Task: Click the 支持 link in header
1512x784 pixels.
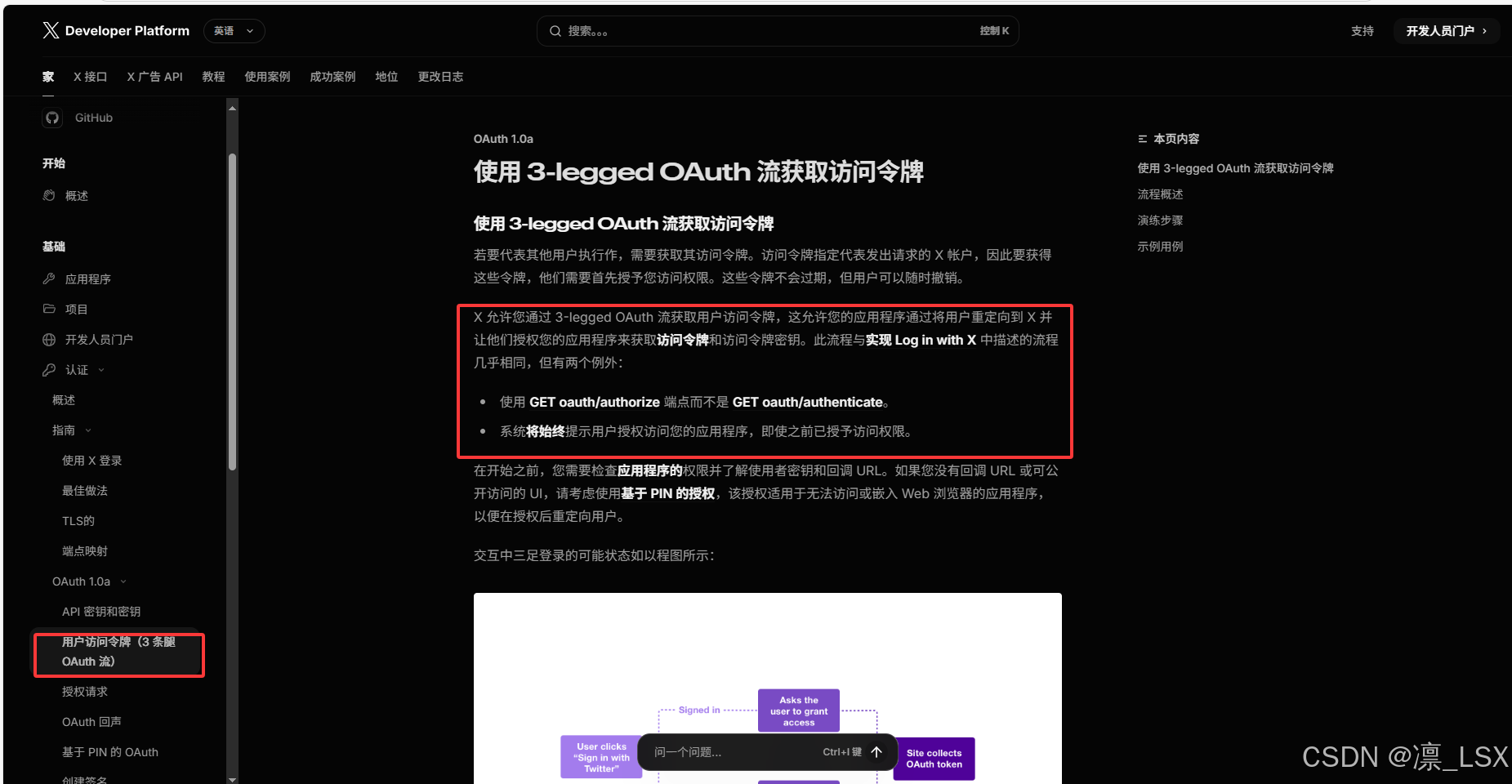Action: coord(1362,31)
